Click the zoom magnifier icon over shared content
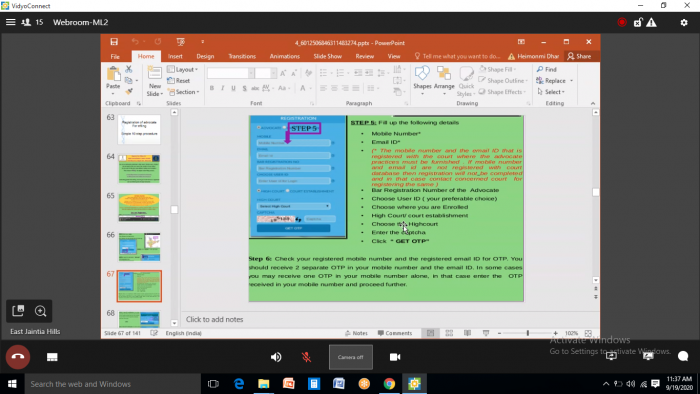This screenshot has width=700, height=394. [x=41, y=311]
